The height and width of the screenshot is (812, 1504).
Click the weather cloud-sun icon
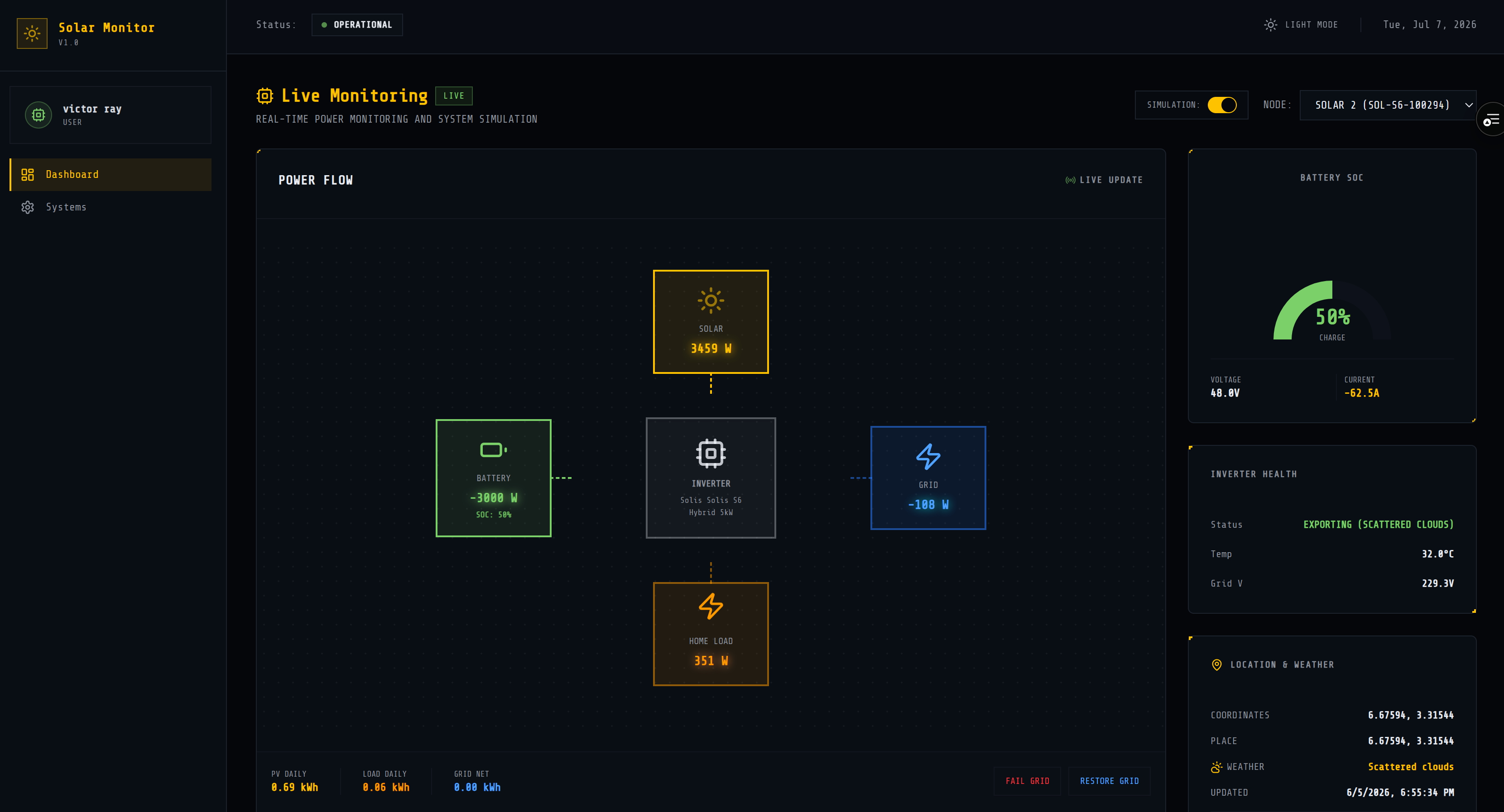pyautogui.click(x=1216, y=767)
